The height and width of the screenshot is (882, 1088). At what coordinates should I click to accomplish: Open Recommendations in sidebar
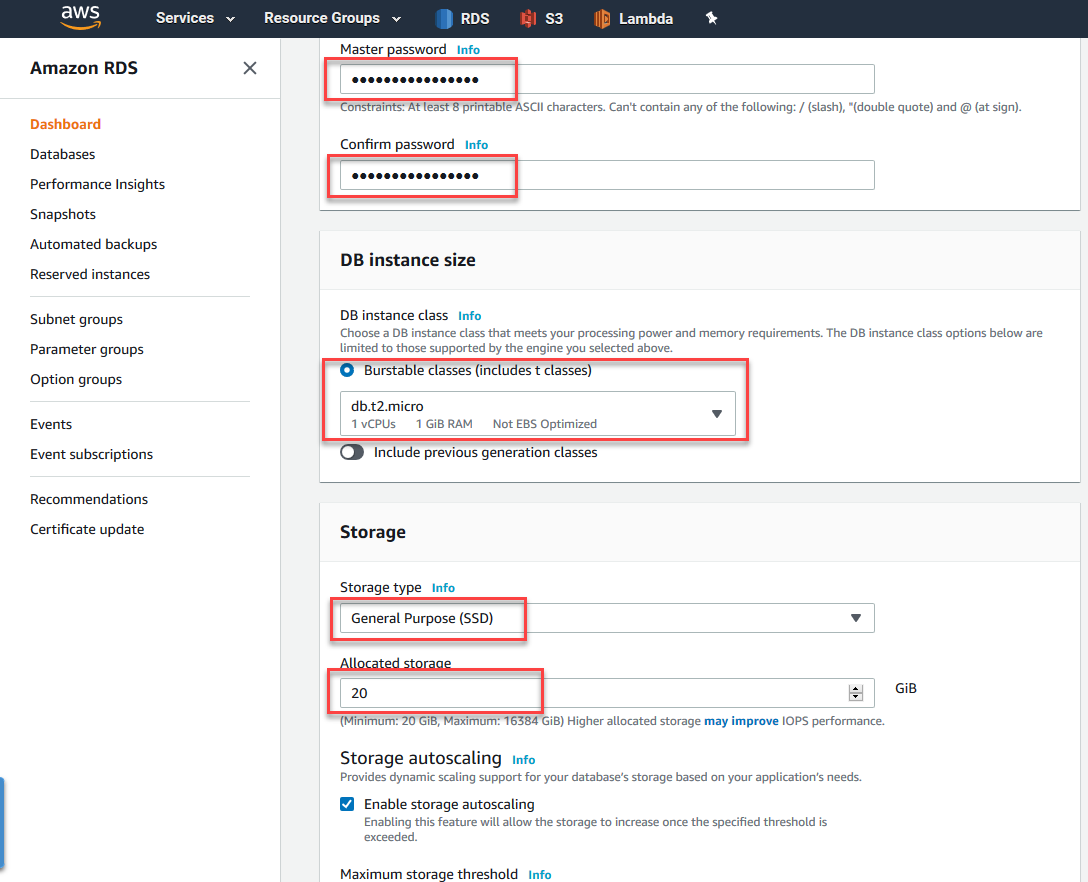click(89, 499)
